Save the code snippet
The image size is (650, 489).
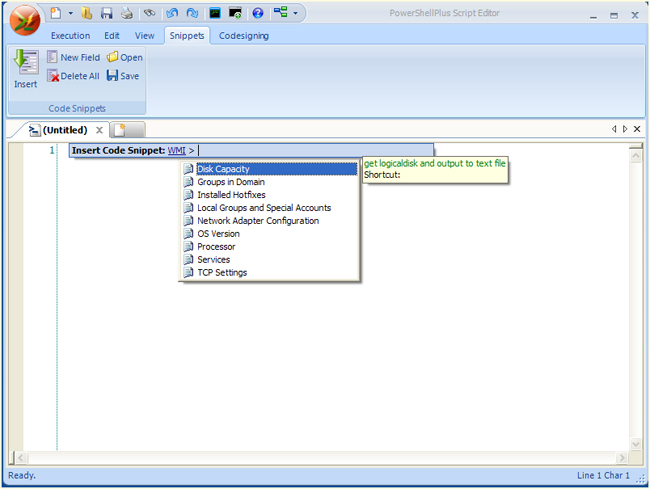click(123, 76)
